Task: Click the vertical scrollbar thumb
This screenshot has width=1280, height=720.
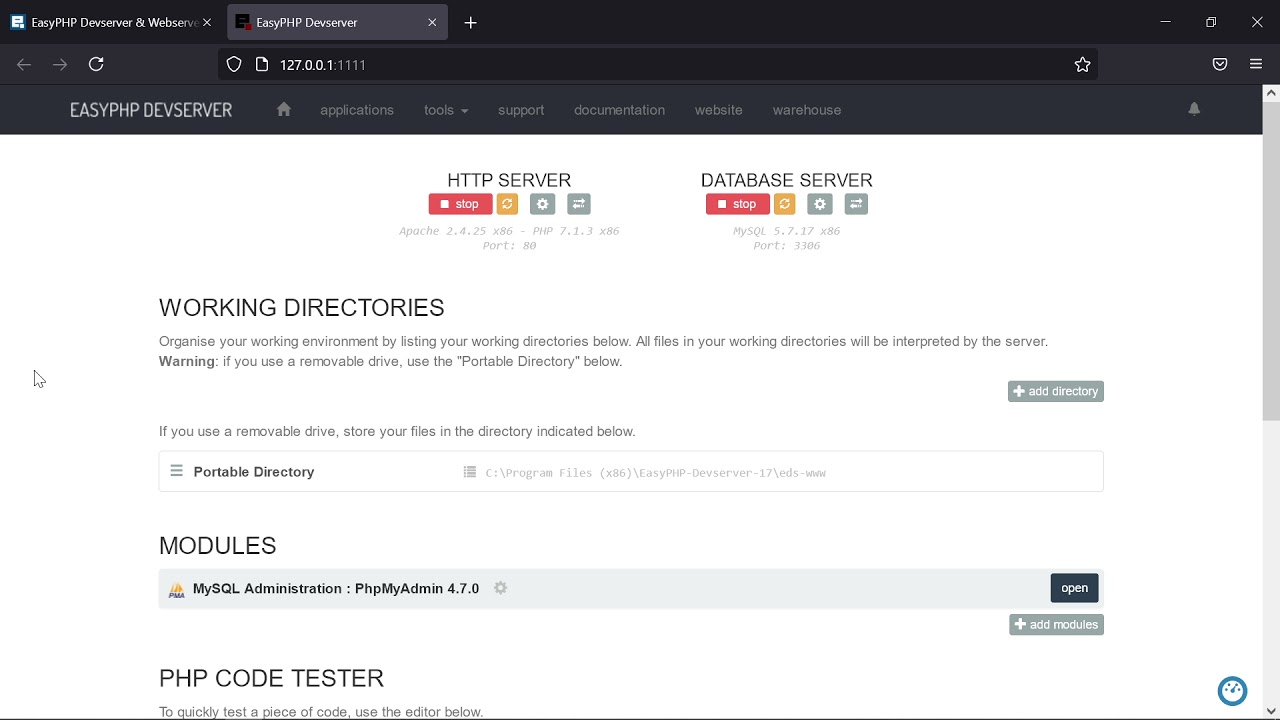Action: pyautogui.click(x=1272, y=261)
